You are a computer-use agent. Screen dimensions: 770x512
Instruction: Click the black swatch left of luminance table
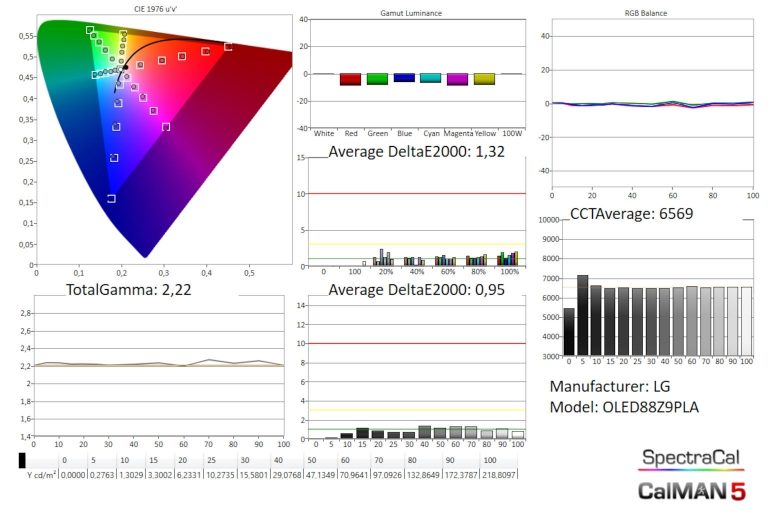[x=23, y=461]
